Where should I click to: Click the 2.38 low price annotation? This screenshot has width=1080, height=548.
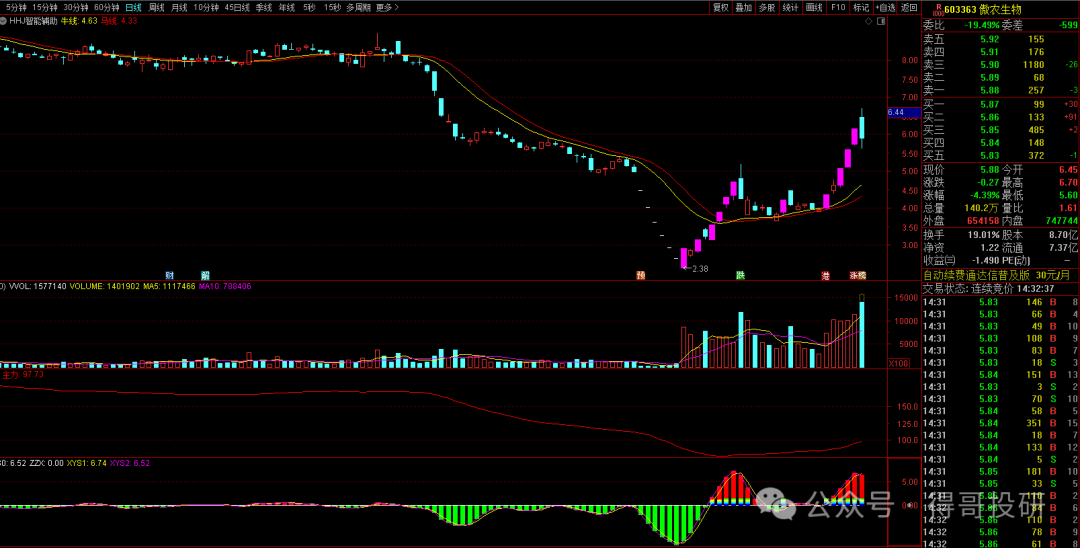point(700,268)
